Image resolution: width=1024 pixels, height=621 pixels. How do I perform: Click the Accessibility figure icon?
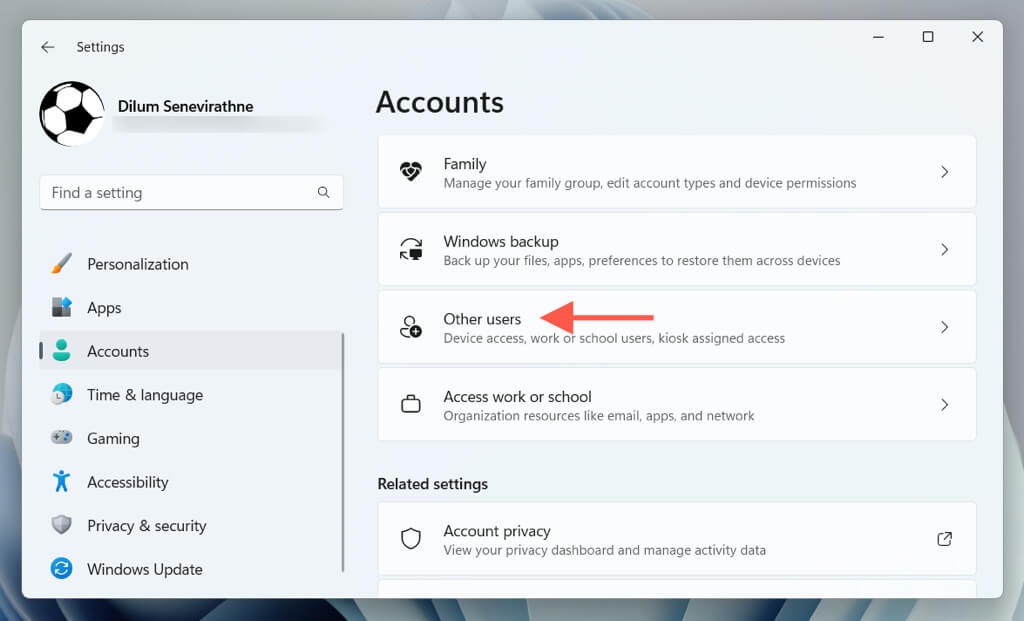point(61,481)
